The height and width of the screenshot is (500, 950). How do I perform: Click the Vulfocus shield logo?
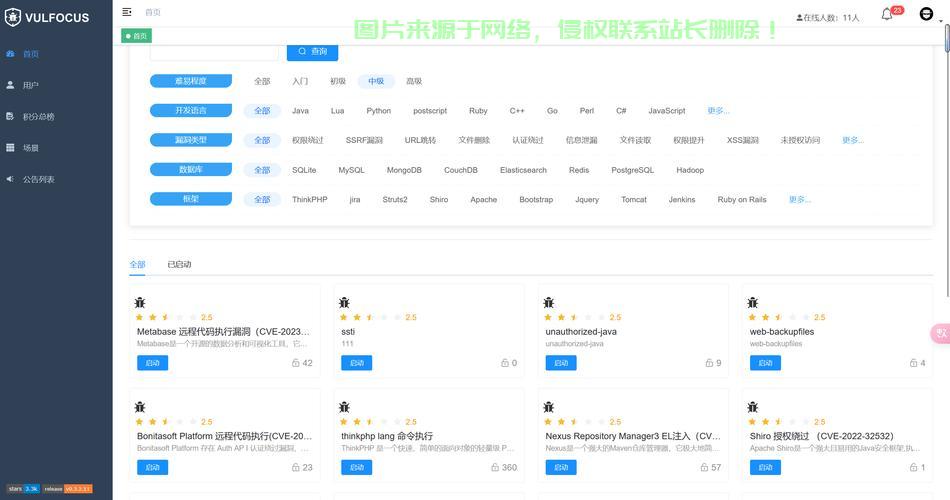13,18
